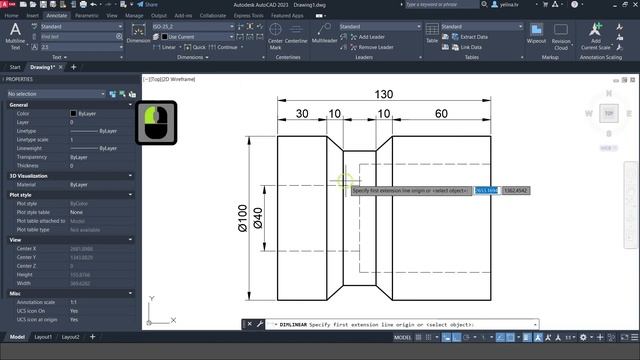Screen dimensions: 640x360
Task: Open the table style Standard dropdown
Action: (482, 27)
